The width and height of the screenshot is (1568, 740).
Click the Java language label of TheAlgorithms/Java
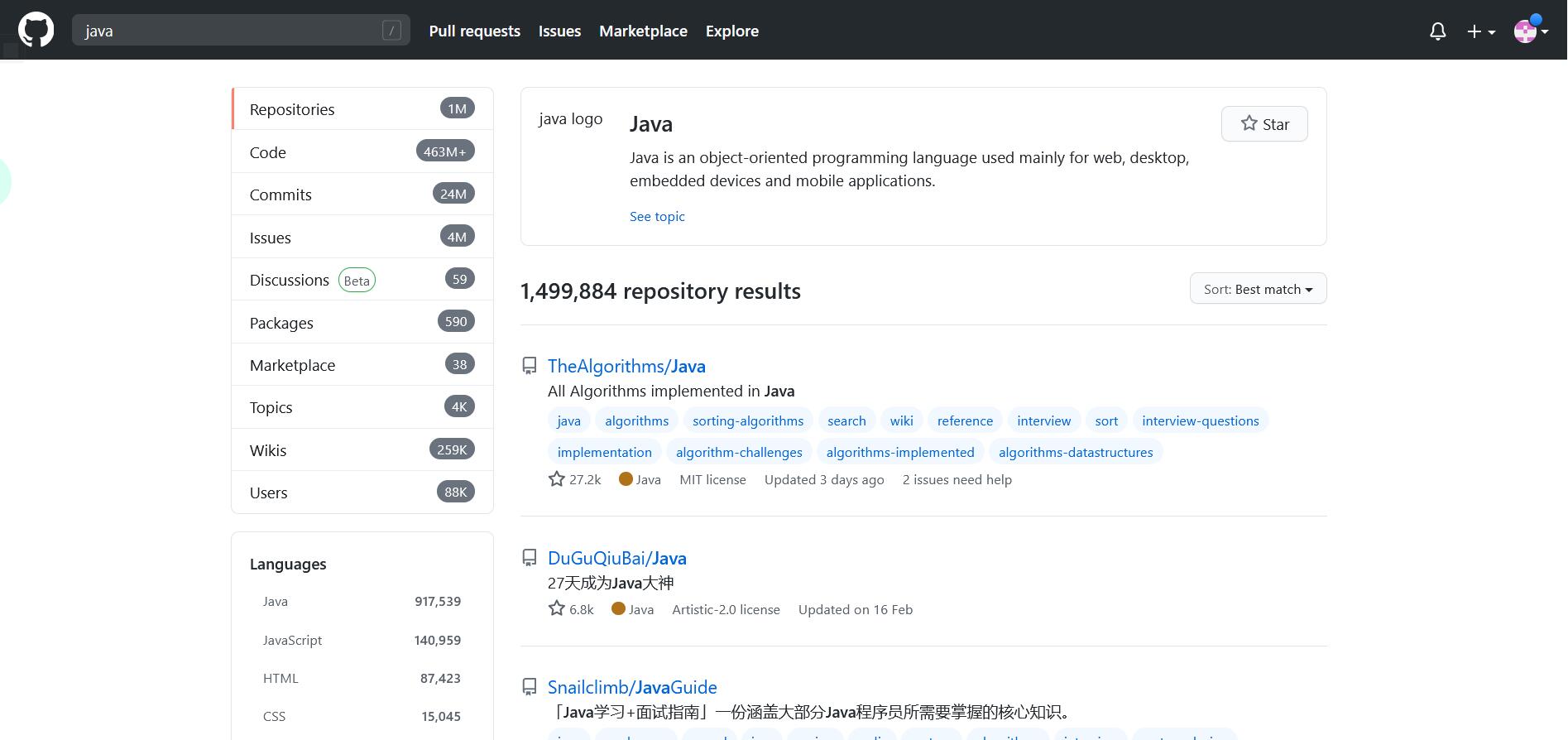click(640, 479)
